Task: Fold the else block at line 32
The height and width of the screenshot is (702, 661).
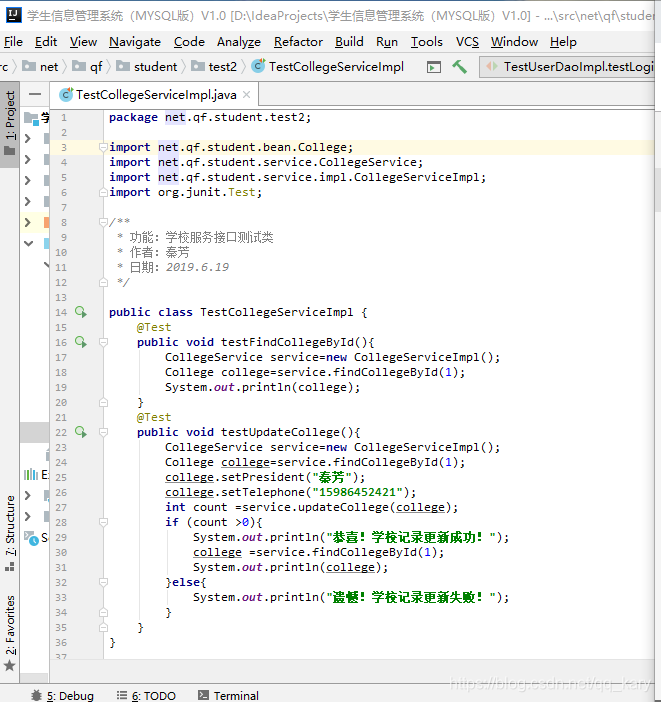Action: (103, 582)
